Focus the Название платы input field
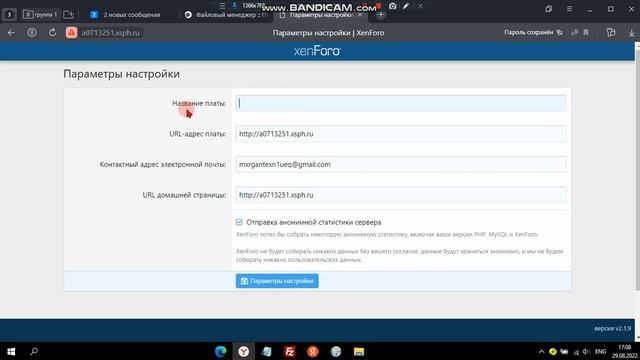The width and height of the screenshot is (640, 360). tap(401, 103)
